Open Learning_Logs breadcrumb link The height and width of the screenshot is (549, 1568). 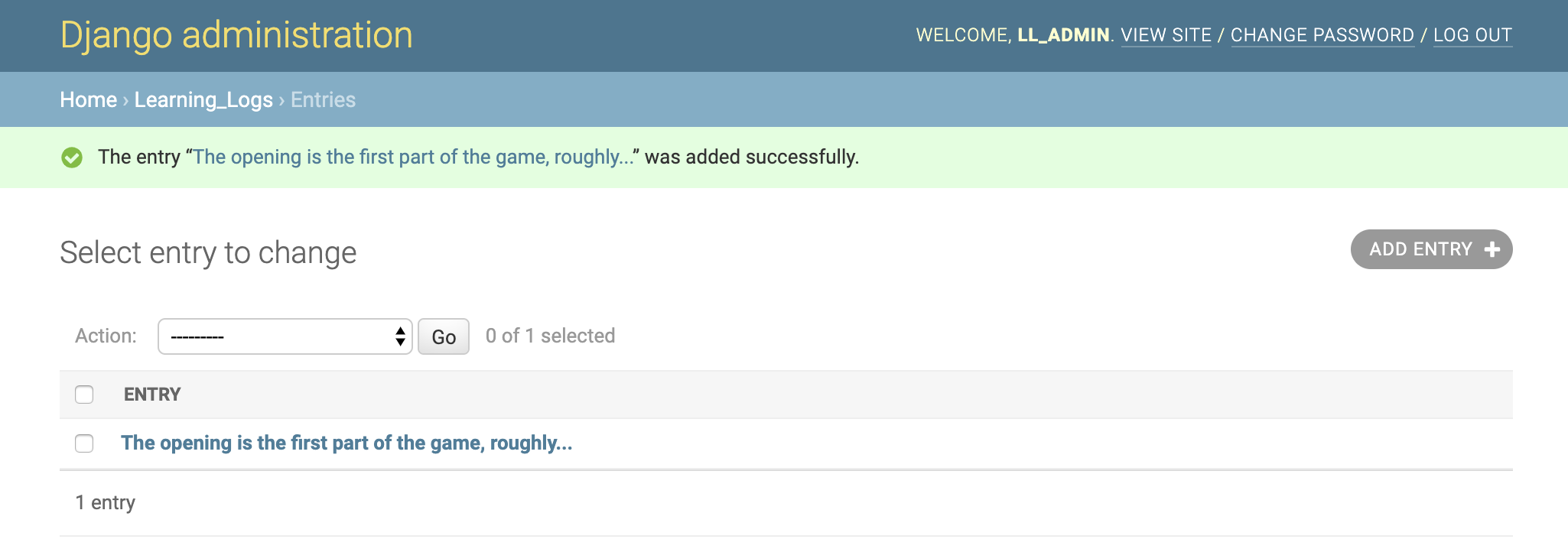click(x=203, y=99)
